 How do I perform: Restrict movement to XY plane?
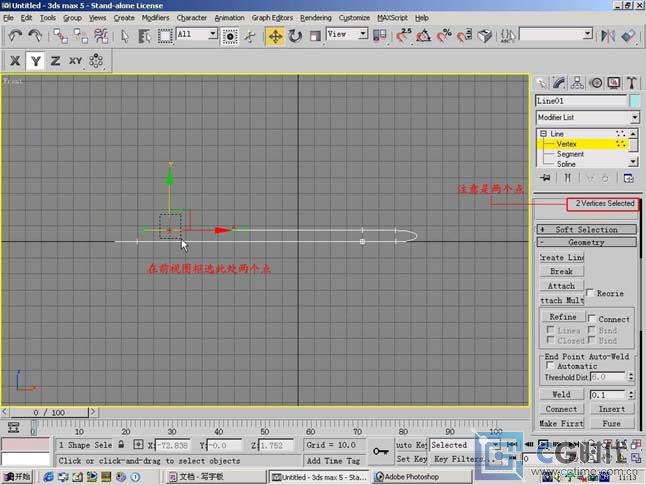pos(75,61)
